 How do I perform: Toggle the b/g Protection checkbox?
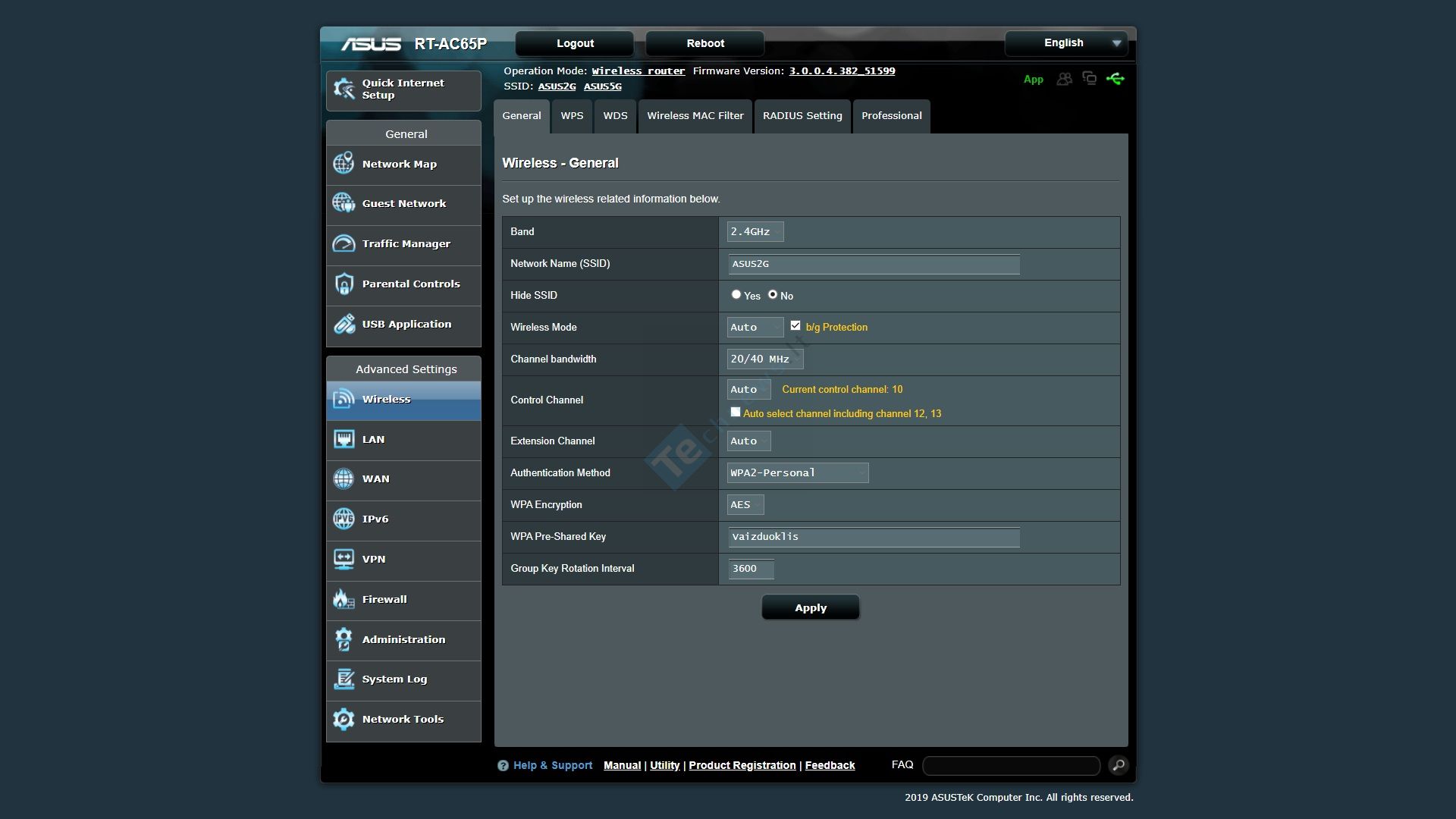click(795, 326)
